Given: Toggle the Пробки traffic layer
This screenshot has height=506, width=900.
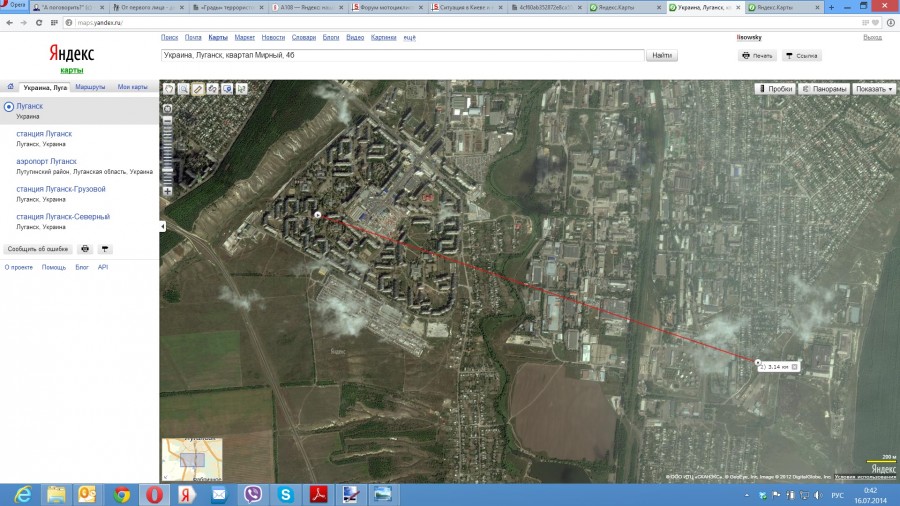Looking at the screenshot, I should pyautogui.click(x=775, y=89).
